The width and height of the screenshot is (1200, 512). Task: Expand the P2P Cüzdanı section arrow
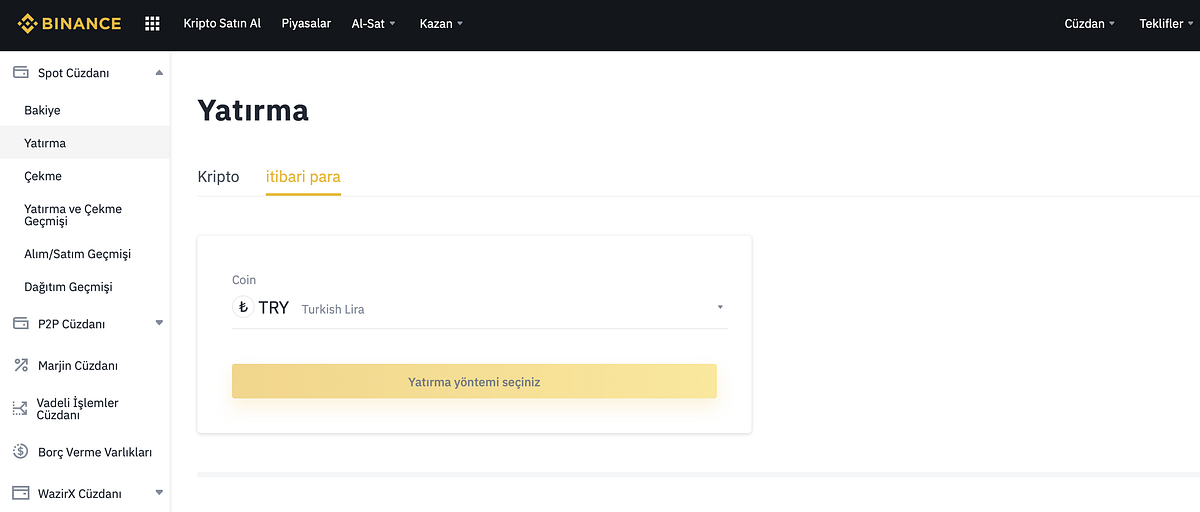coord(159,323)
